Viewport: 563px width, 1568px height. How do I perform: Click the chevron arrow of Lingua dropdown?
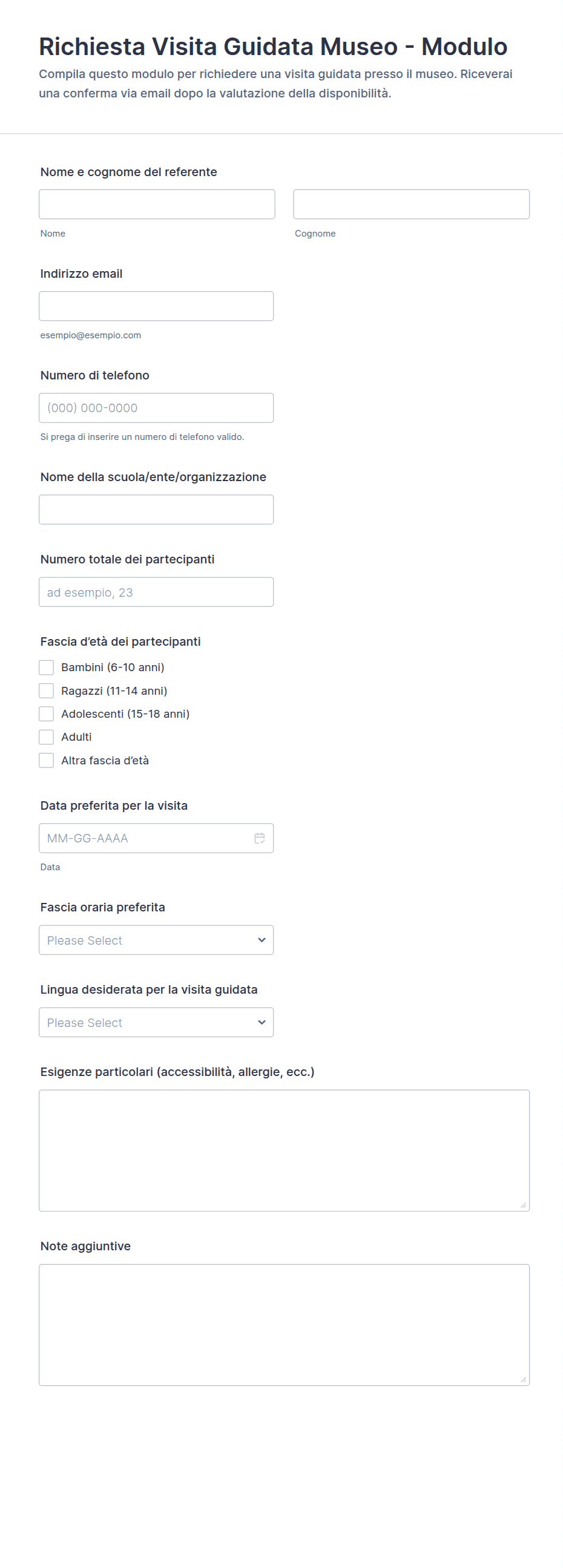pos(262,1022)
